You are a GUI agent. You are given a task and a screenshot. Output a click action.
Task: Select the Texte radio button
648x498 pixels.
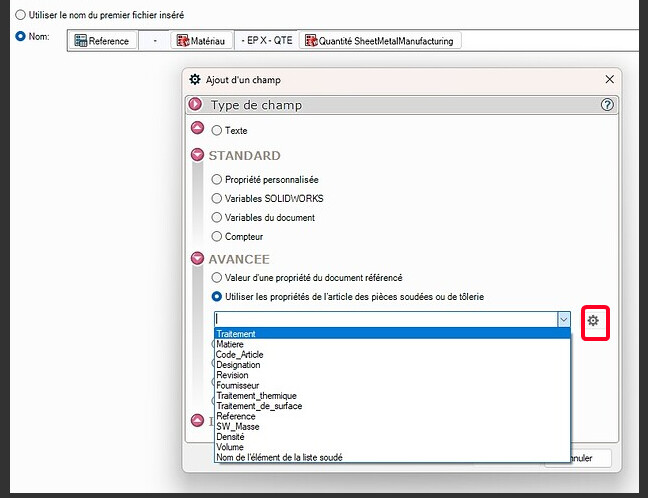(x=217, y=130)
